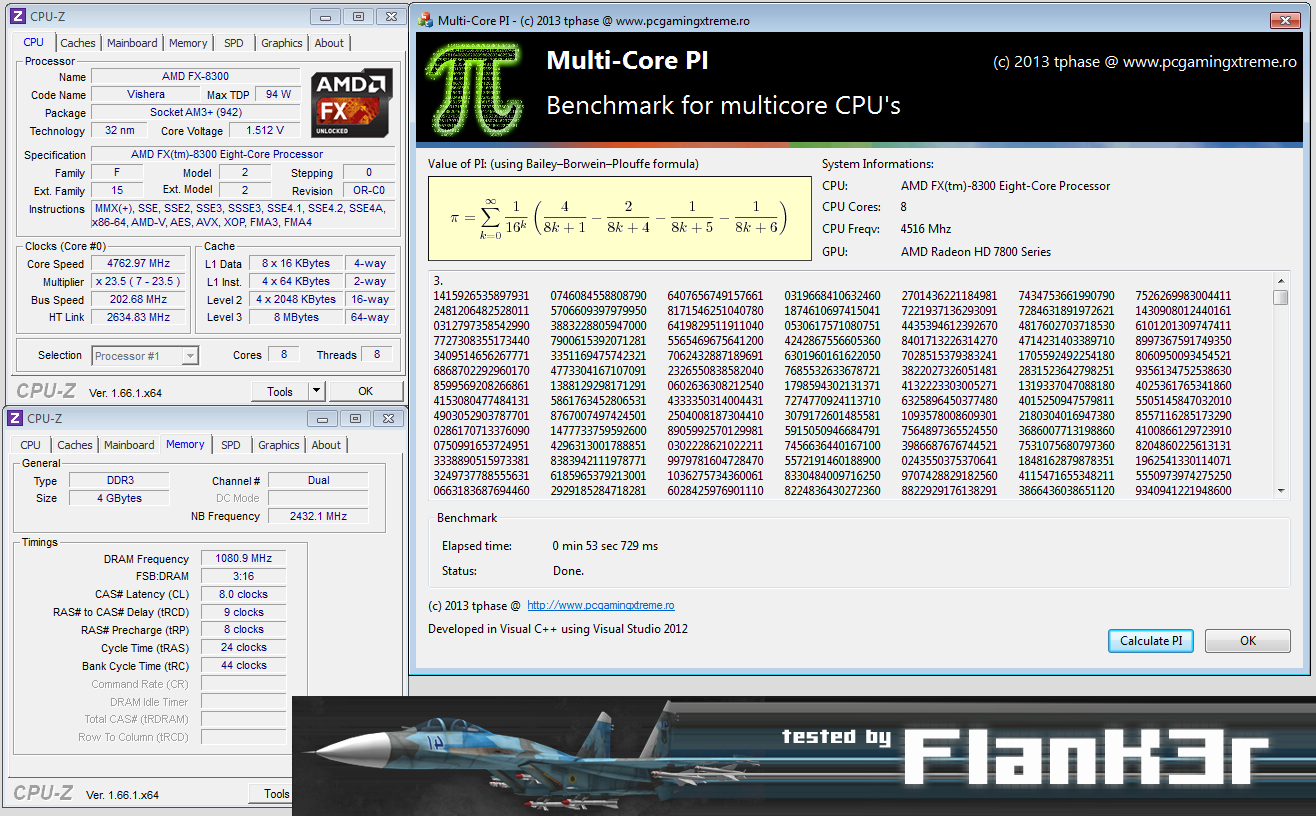Open Mainboard tab in lower CPU-Z window
This screenshot has width=1316, height=816.
tap(129, 445)
